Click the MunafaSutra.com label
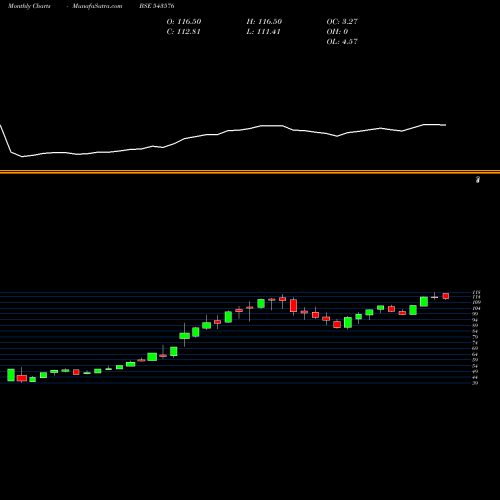The image size is (500, 500). [x=97, y=6]
